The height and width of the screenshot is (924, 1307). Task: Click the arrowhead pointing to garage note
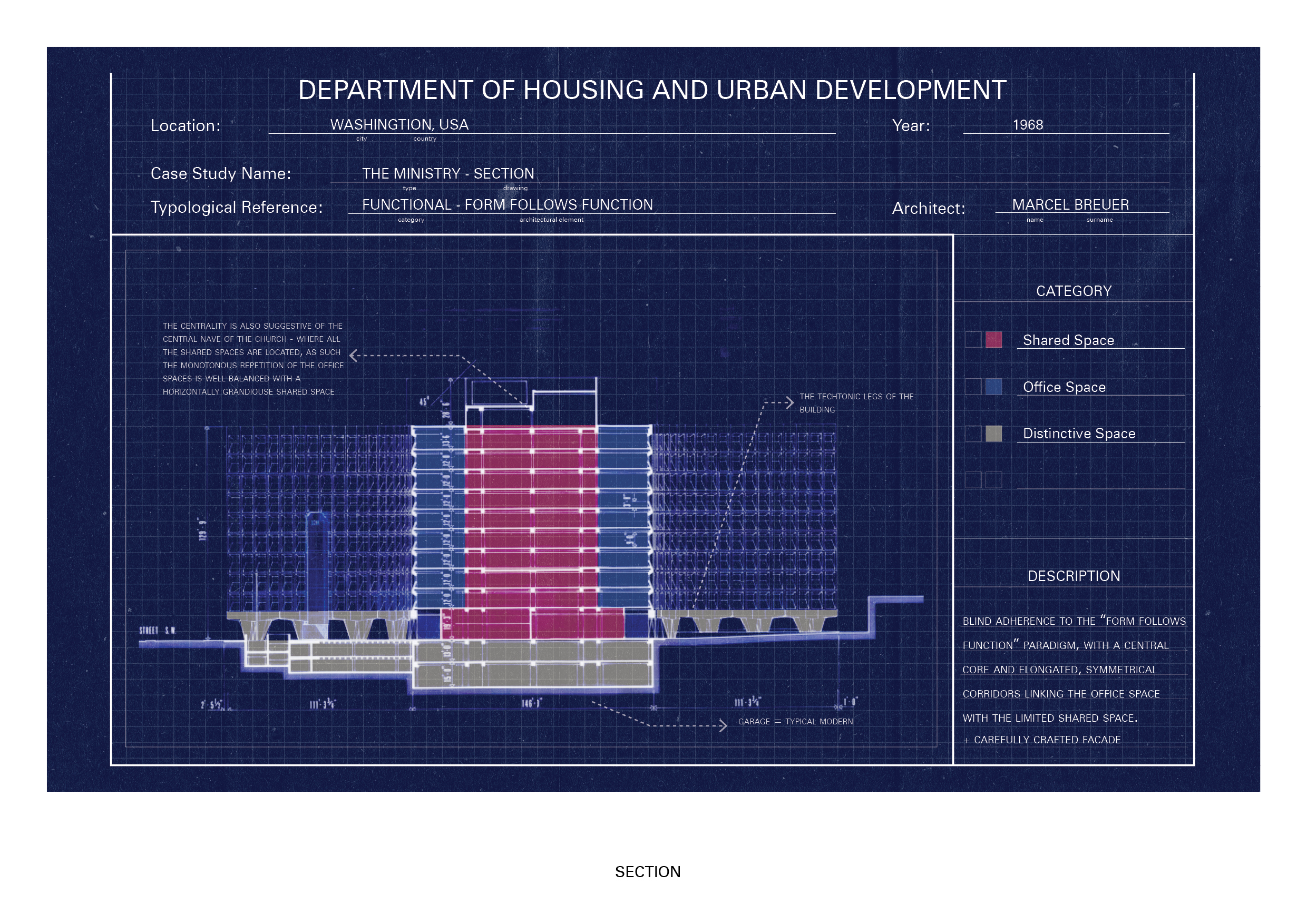tap(724, 725)
